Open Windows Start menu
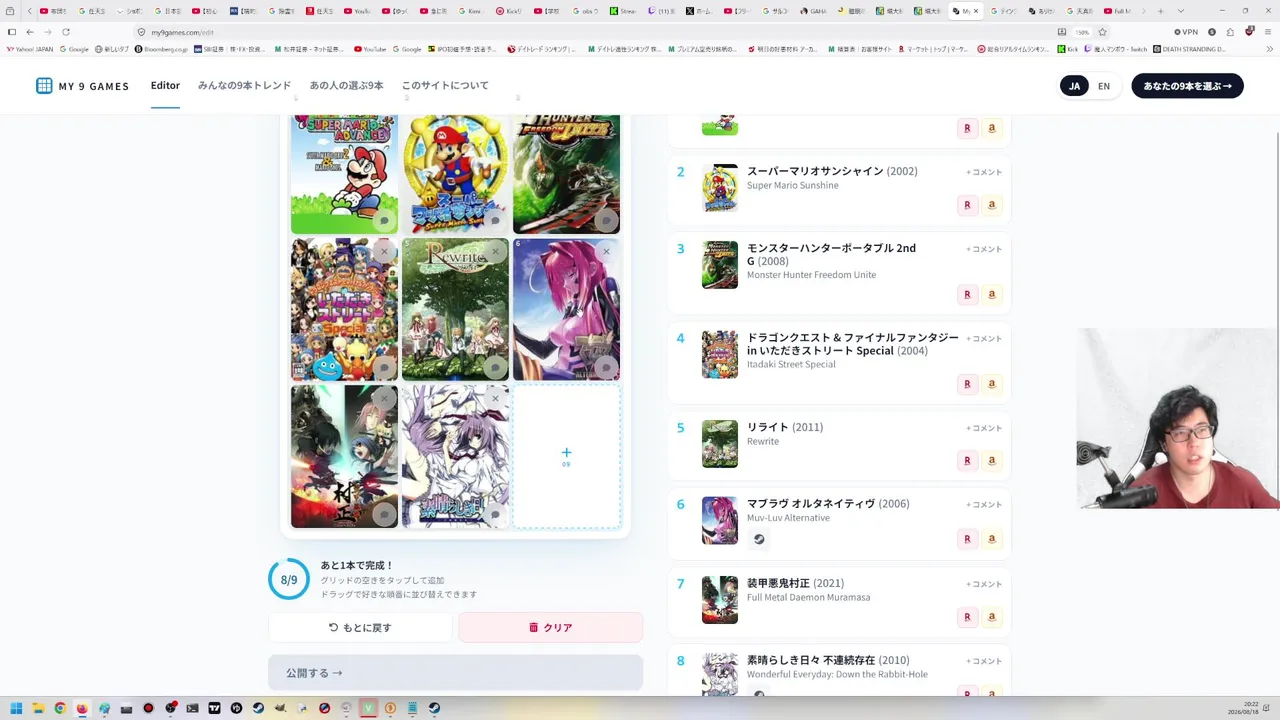 click(x=16, y=708)
